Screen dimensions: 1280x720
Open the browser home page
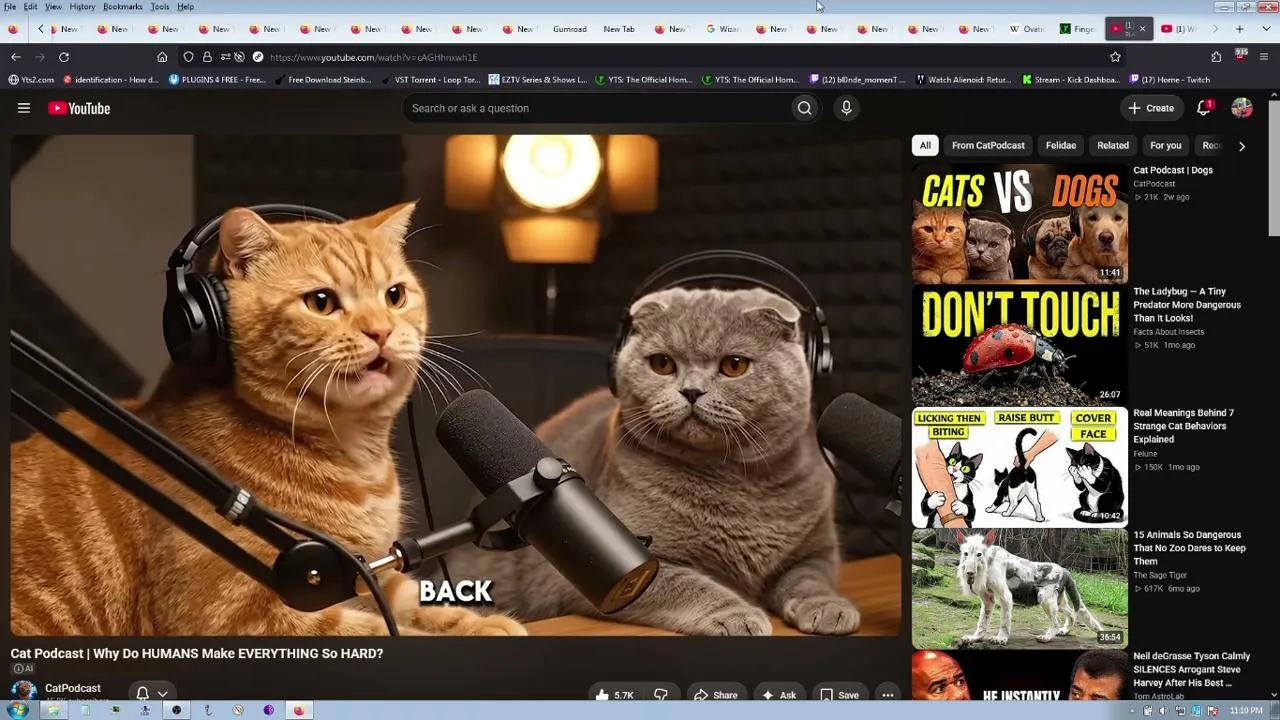click(162, 57)
